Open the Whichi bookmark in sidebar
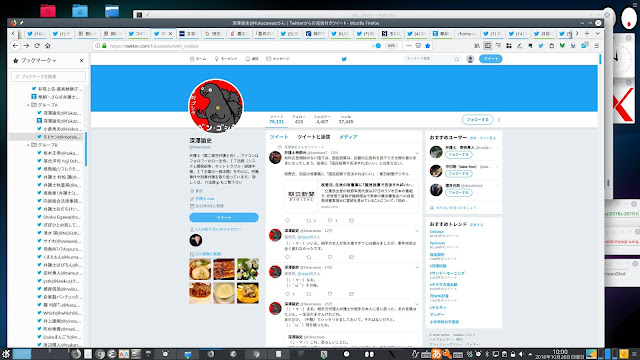The height and width of the screenshot is (360, 640). click(x=60, y=313)
